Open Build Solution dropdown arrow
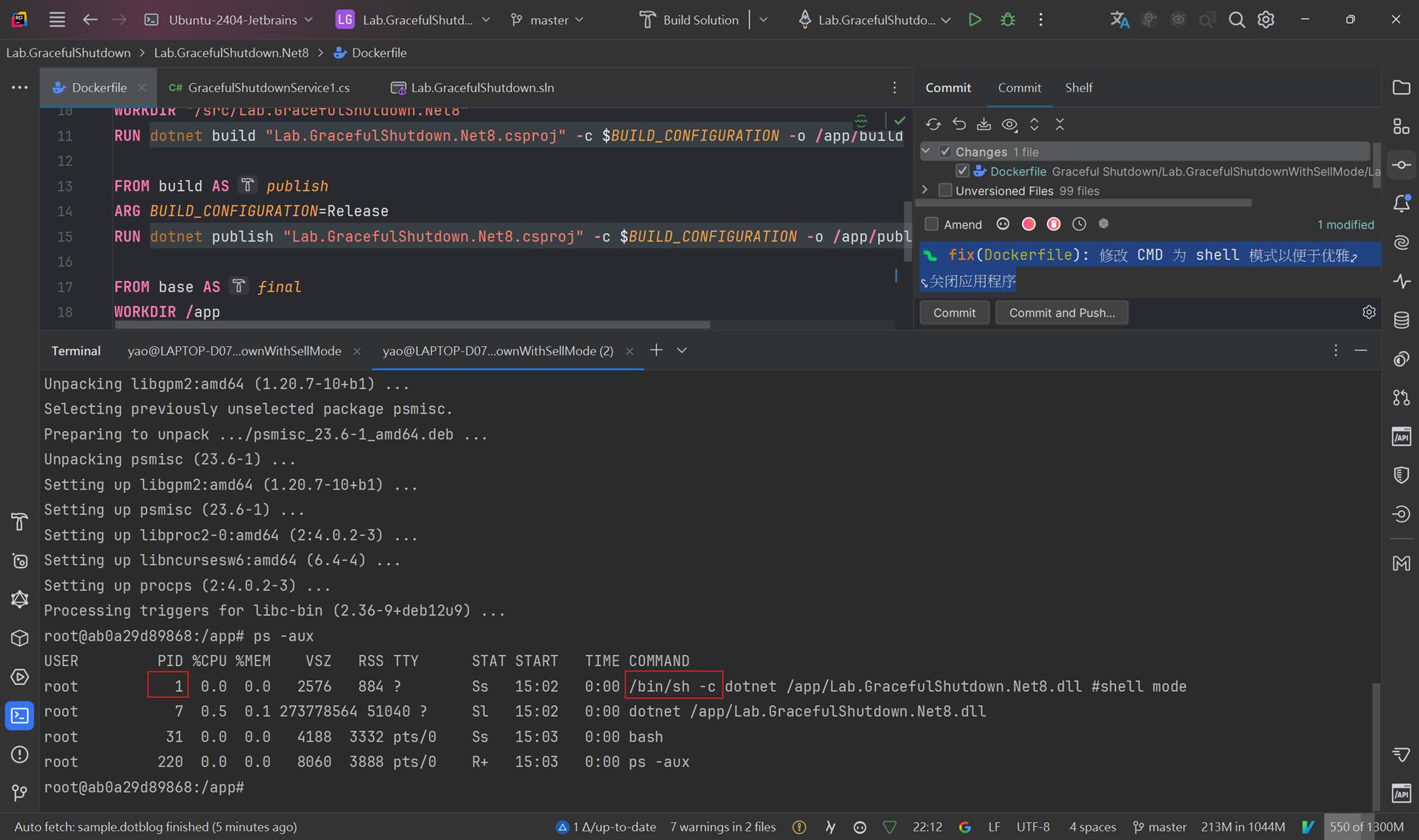The image size is (1419, 840). pyautogui.click(x=764, y=20)
